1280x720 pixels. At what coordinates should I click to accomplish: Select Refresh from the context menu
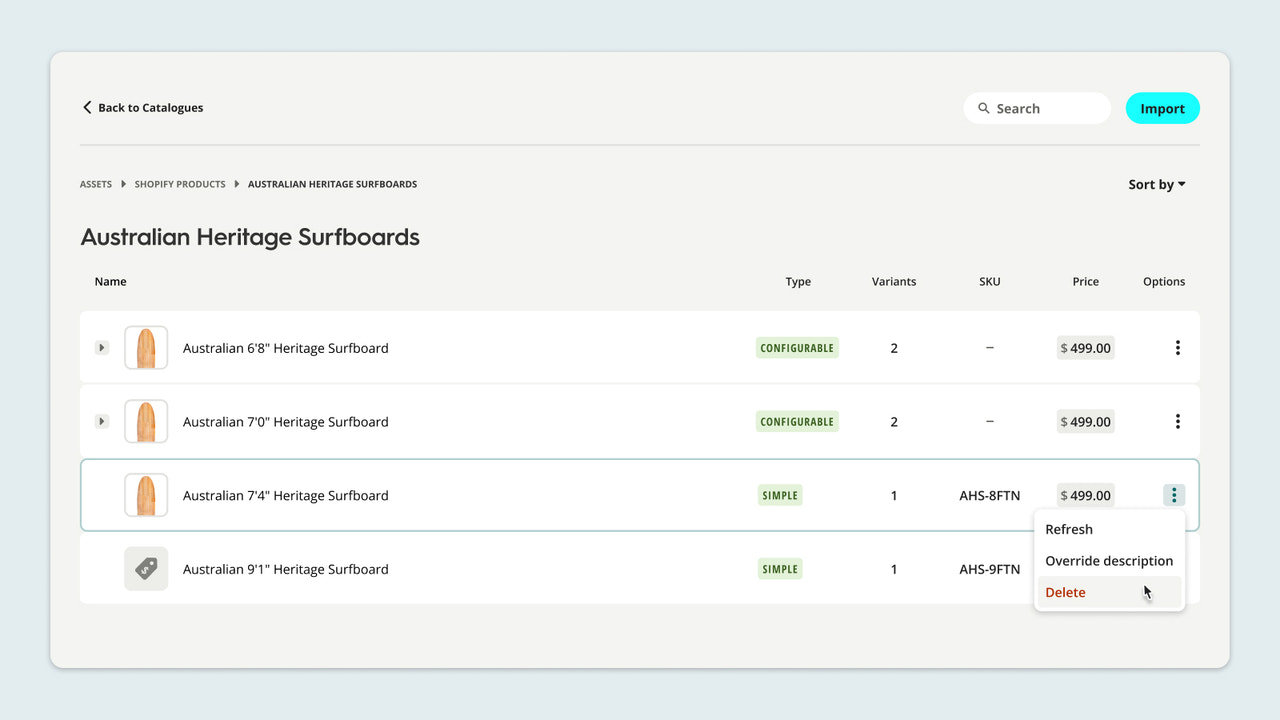(x=1068, y=529)
